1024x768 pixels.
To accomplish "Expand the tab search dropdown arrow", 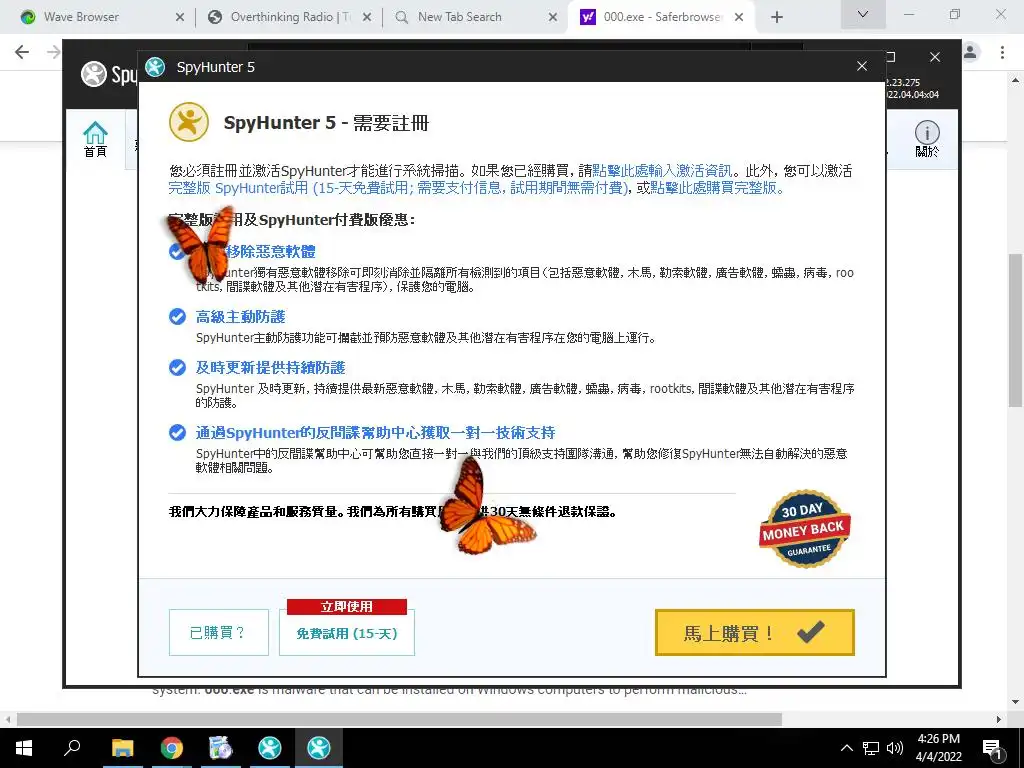I will [863, 14].
